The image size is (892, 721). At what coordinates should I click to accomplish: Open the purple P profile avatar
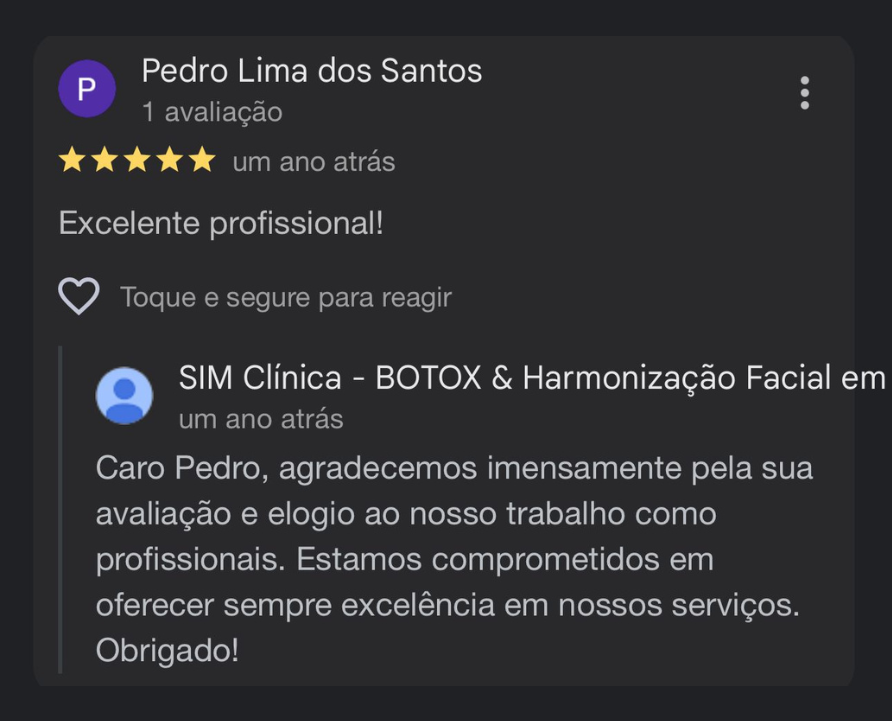(x=87, y=89)
